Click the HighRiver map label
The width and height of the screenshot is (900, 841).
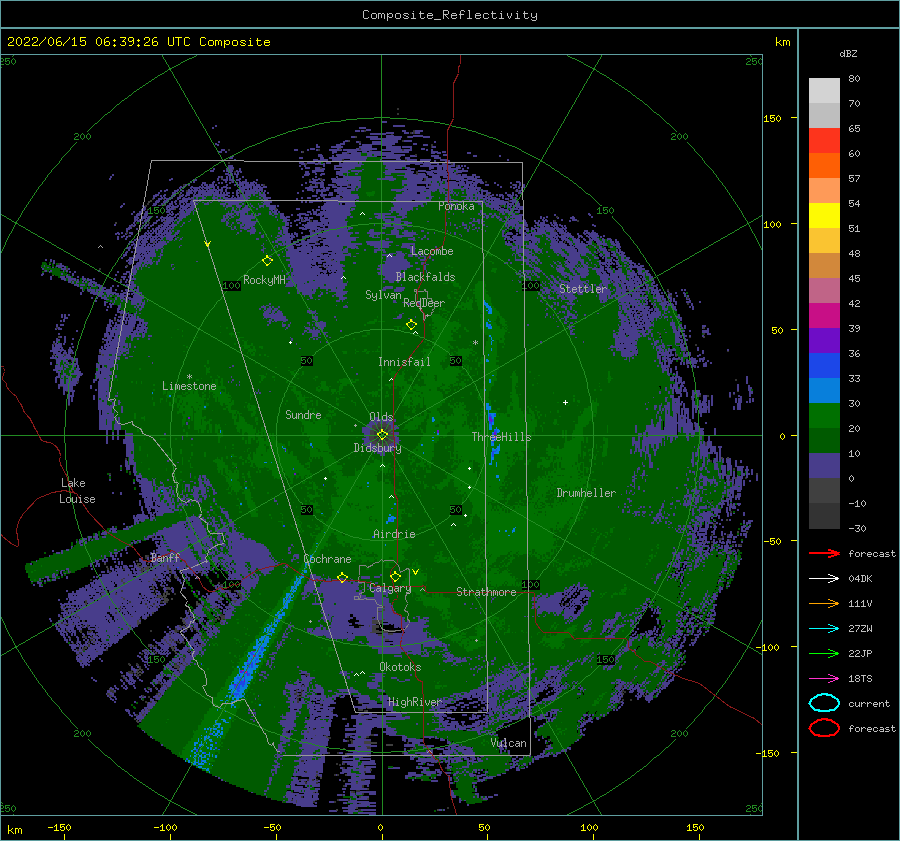415,702
